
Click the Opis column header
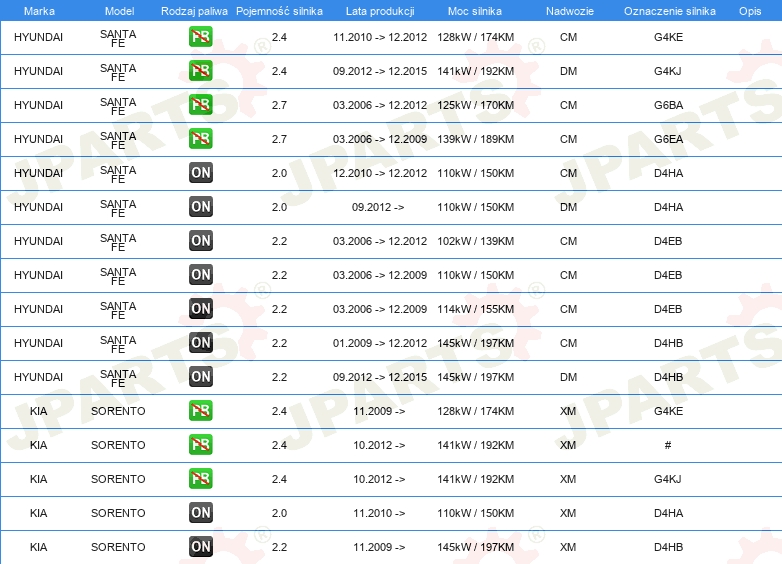(749, 10)
